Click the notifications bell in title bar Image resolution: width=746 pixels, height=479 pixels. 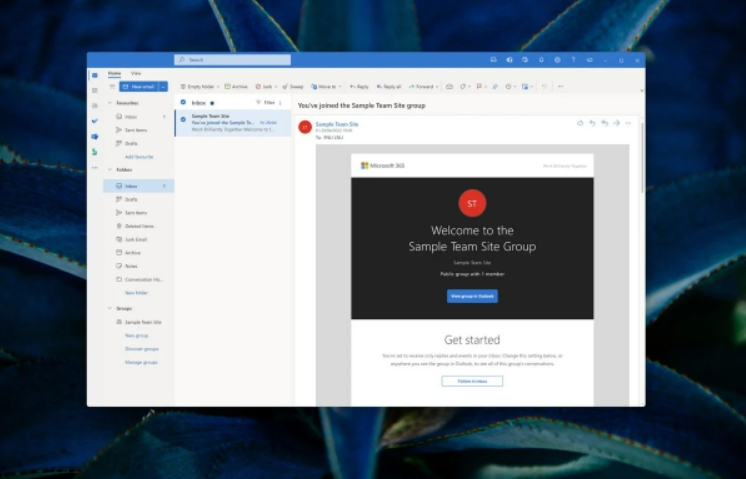pyautogui.click(x=541, y=60)
